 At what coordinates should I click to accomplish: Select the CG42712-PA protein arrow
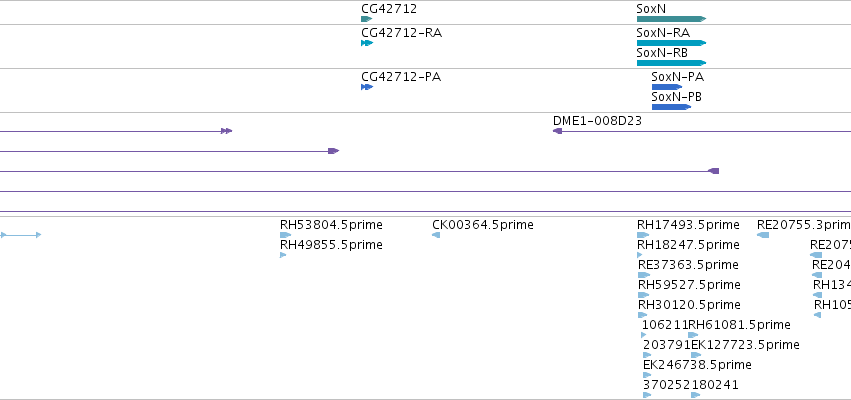[367, 87]
